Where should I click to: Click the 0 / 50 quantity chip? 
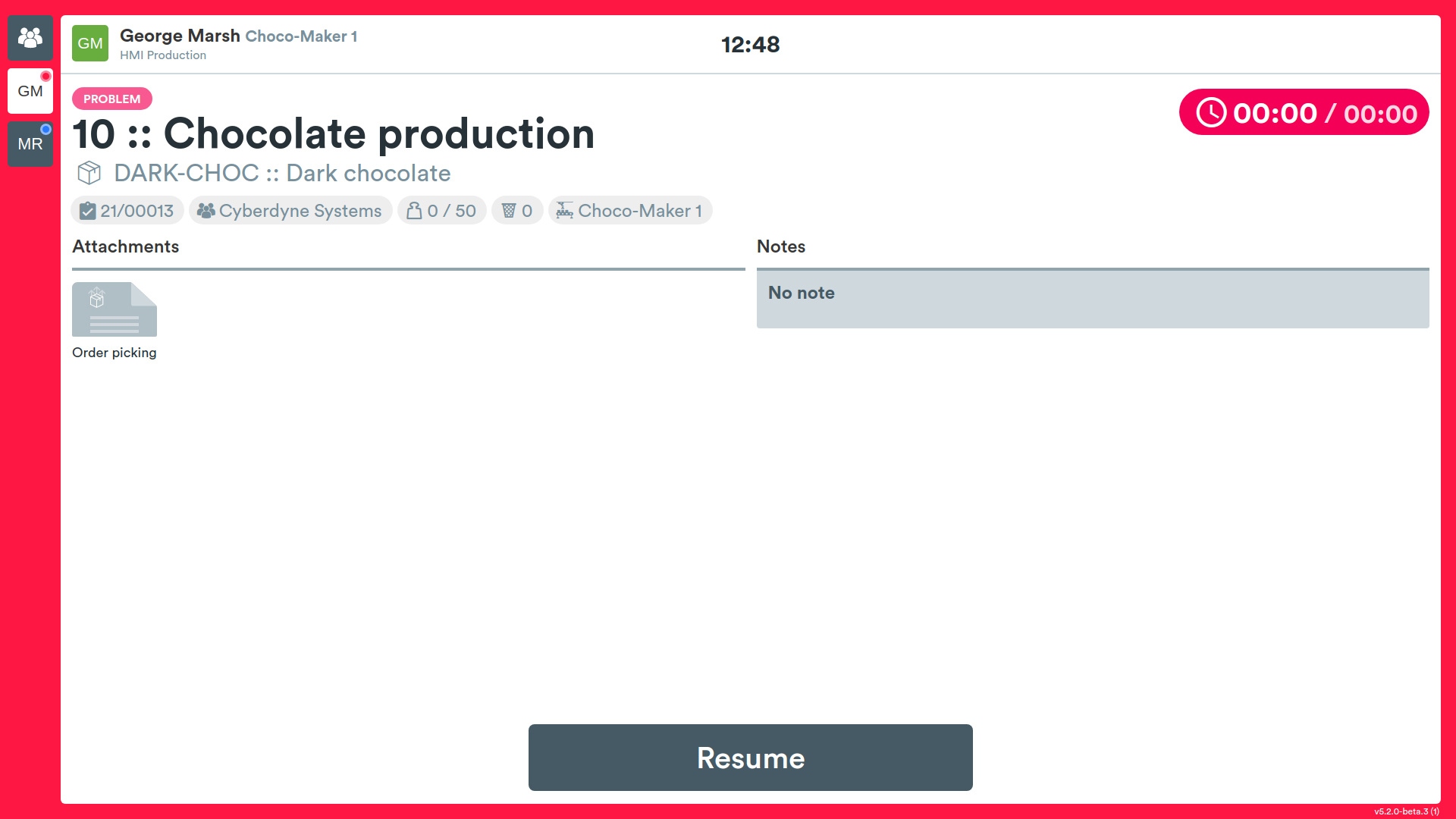point(442,211)
